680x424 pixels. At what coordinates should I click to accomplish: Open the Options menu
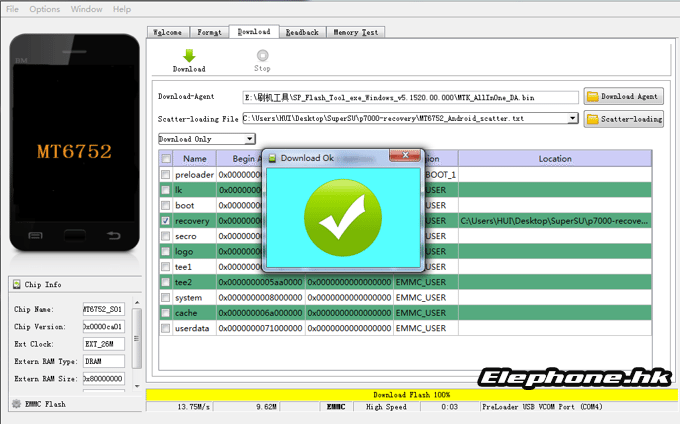click(44, 9)
